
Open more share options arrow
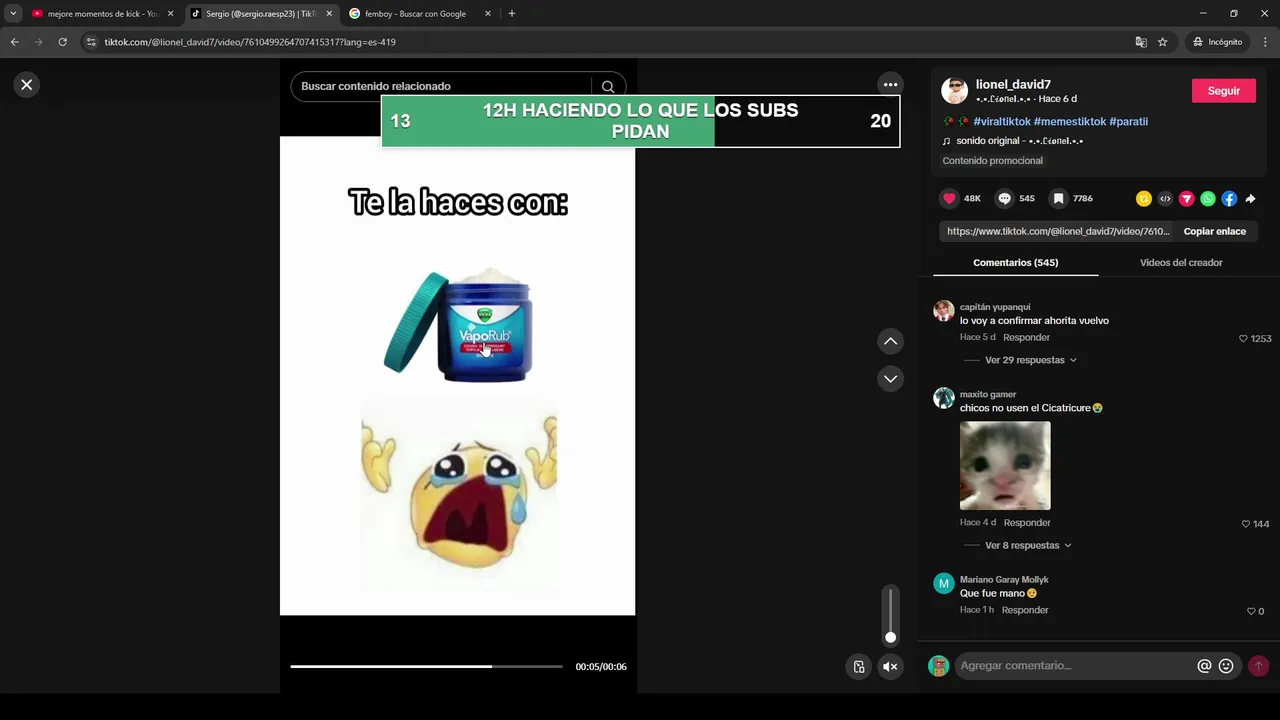[1250, 199]
